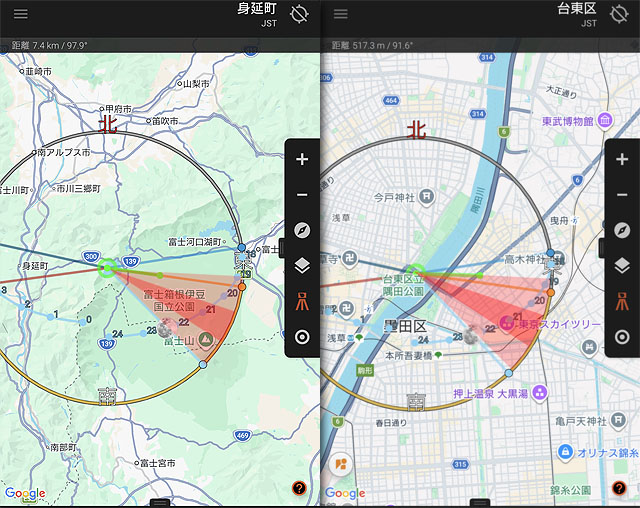
Task: Expand the 身延町 JST location title
Action: pyautogui.click(x=256, y=14)
